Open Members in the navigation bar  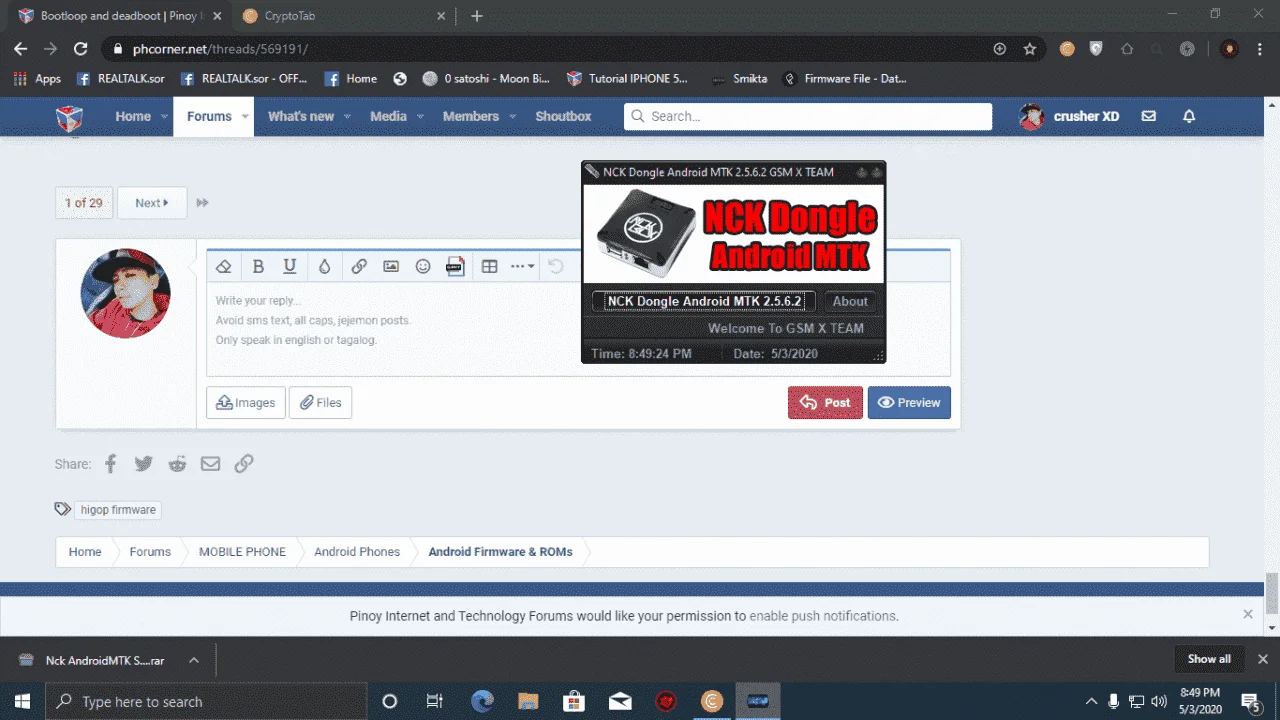tap(471, 116)
